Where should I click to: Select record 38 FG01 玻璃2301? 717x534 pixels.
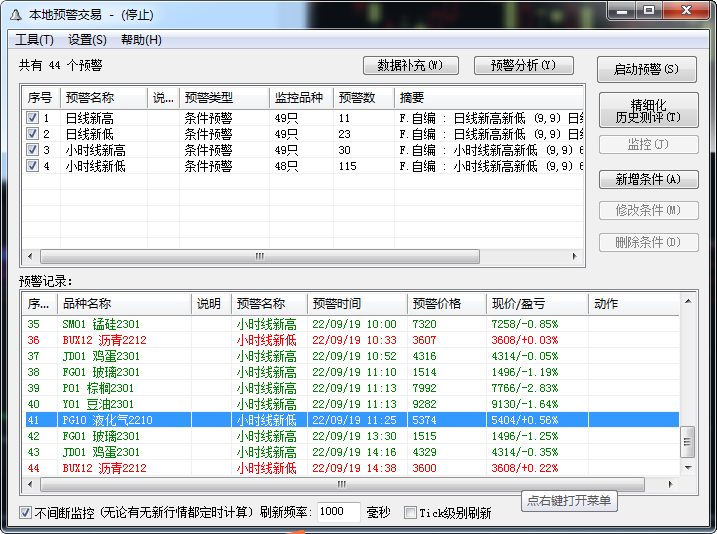(352, 372)
